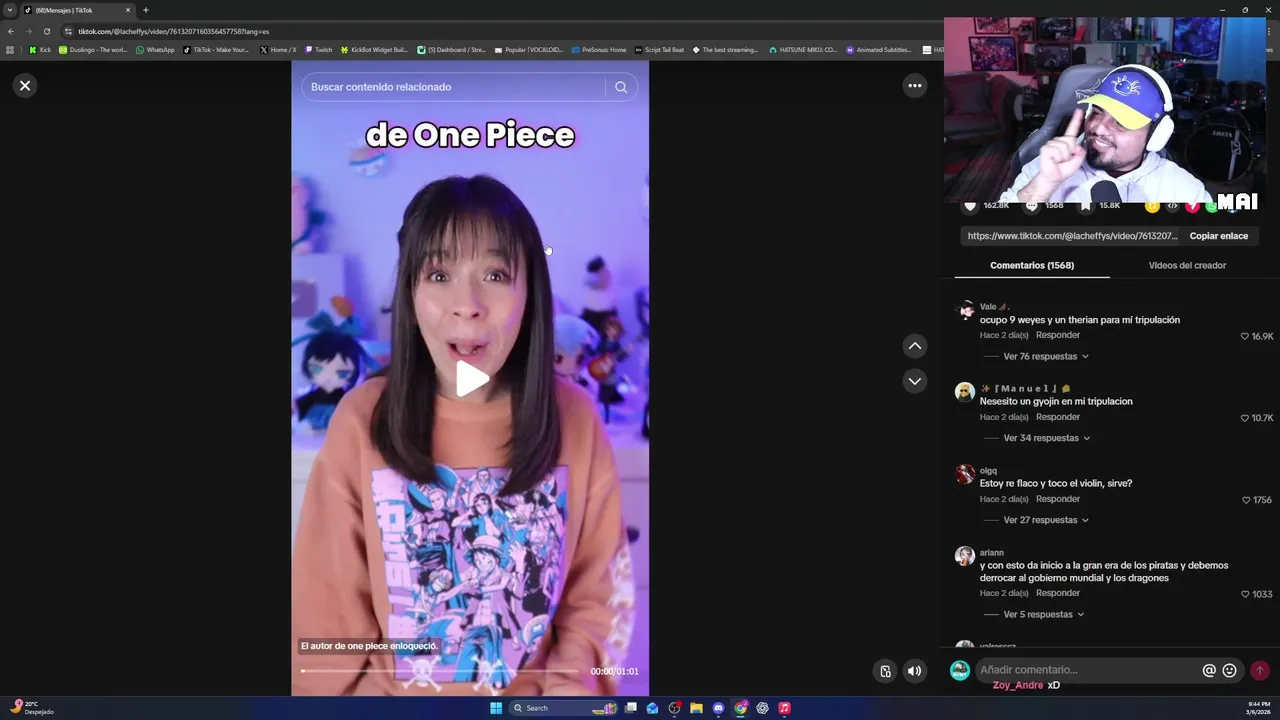Like the video with heart icon
Screen dimensions: 1280x720
(969, 206)
